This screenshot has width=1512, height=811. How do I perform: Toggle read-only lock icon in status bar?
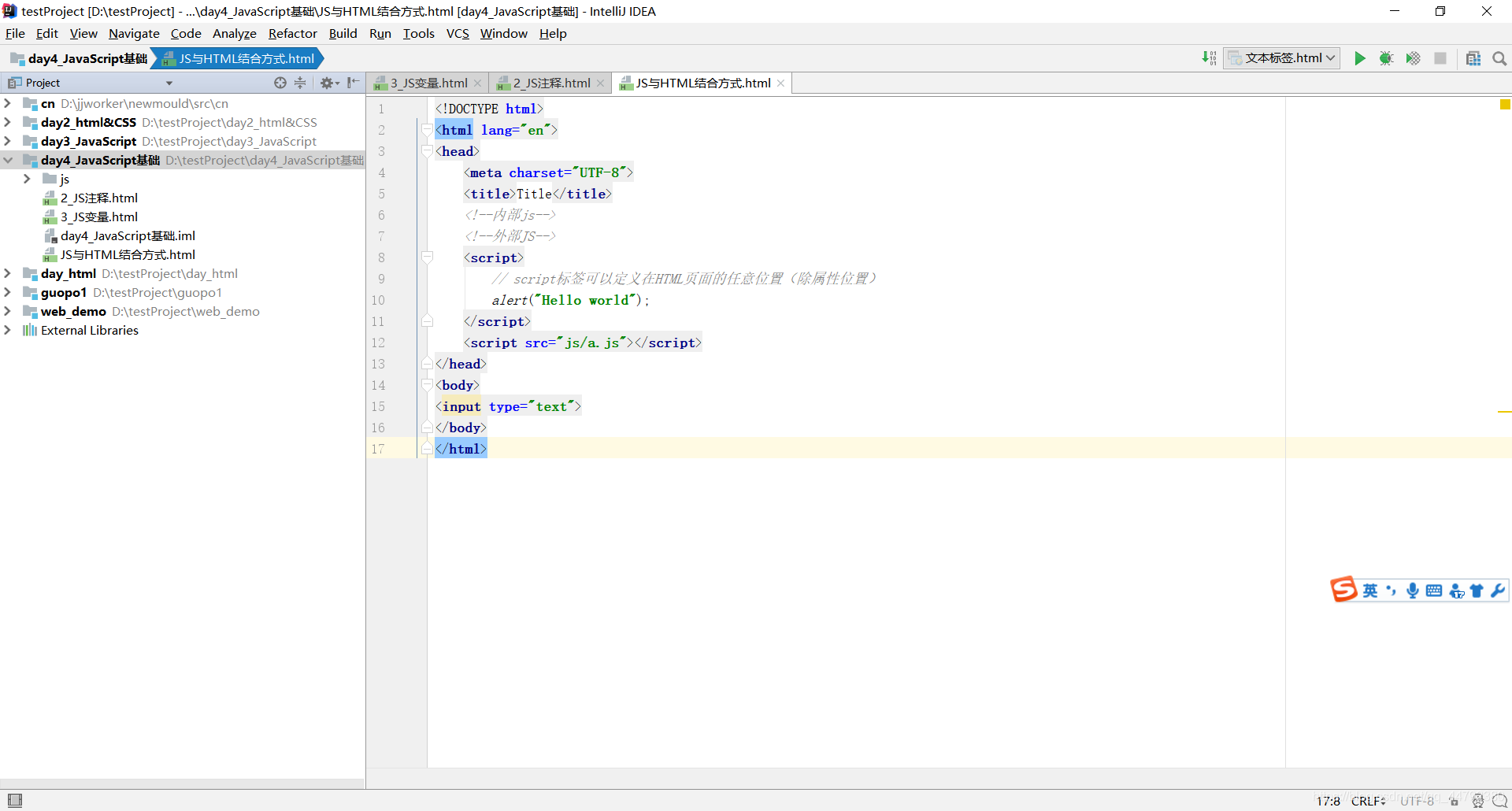pos(1454,801)
